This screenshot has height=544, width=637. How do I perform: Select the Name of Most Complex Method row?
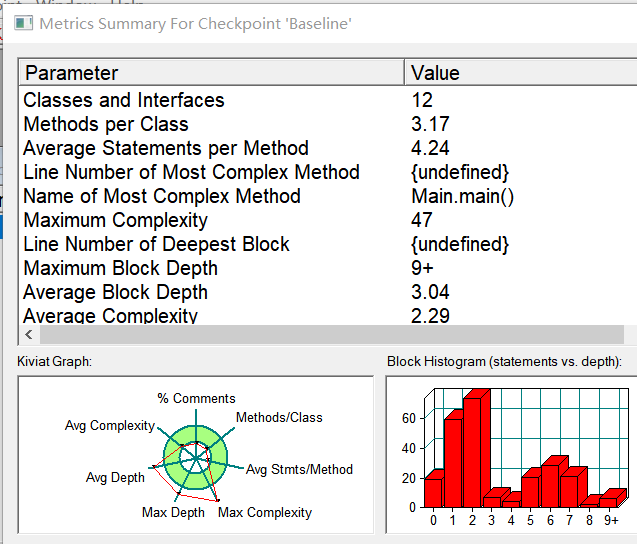pos(328,196)
